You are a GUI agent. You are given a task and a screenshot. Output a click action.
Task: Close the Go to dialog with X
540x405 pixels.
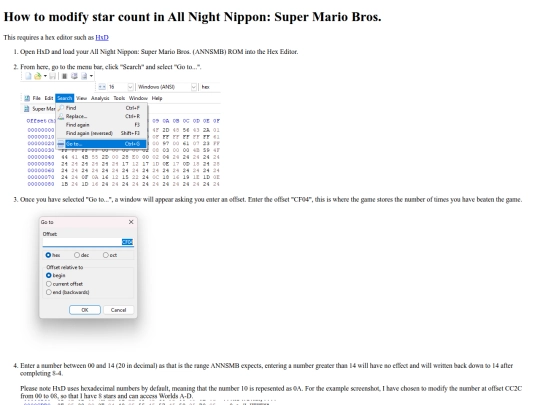131,222
